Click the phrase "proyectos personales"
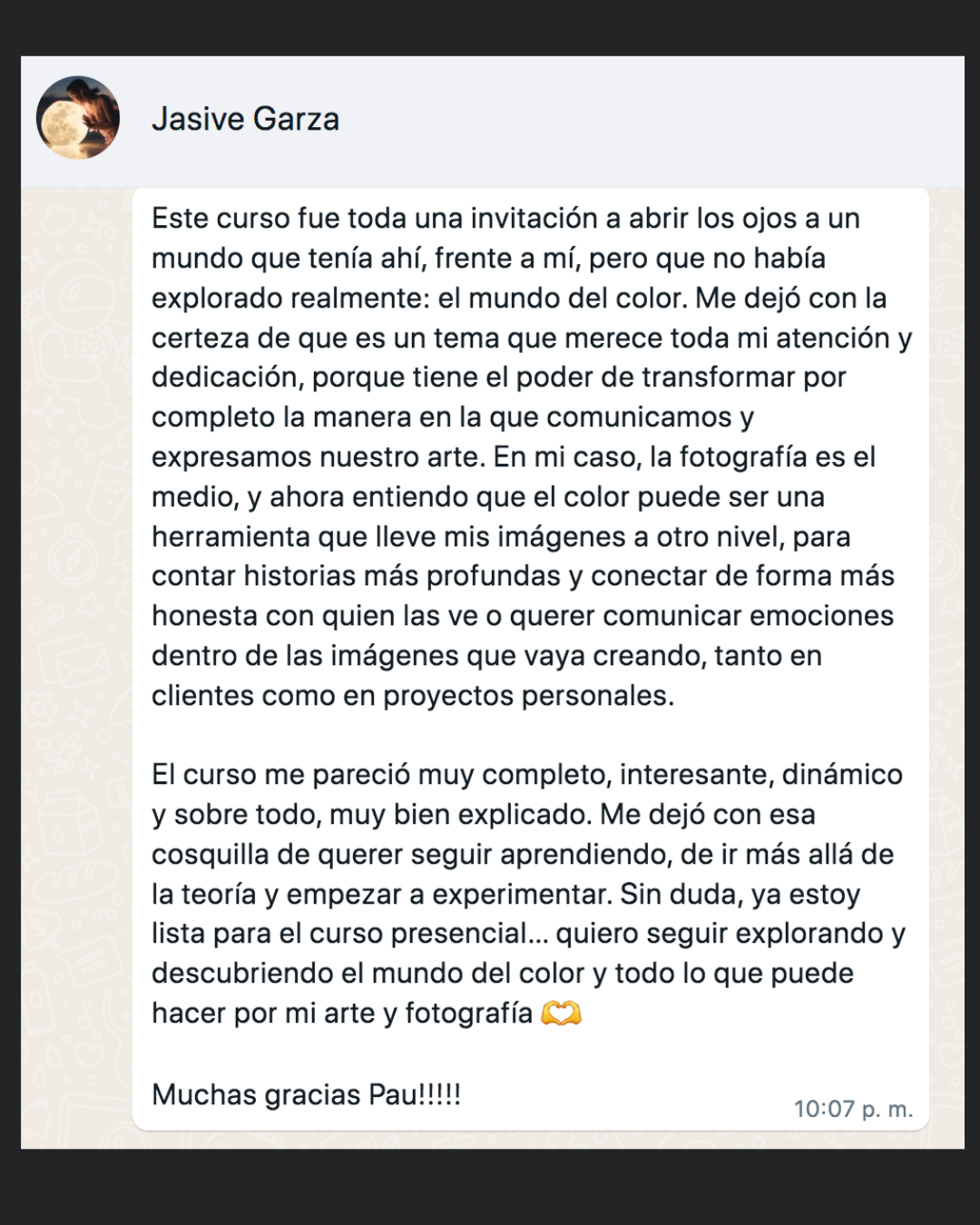Viewport: 980px width, 1225px height. point(528,696)
